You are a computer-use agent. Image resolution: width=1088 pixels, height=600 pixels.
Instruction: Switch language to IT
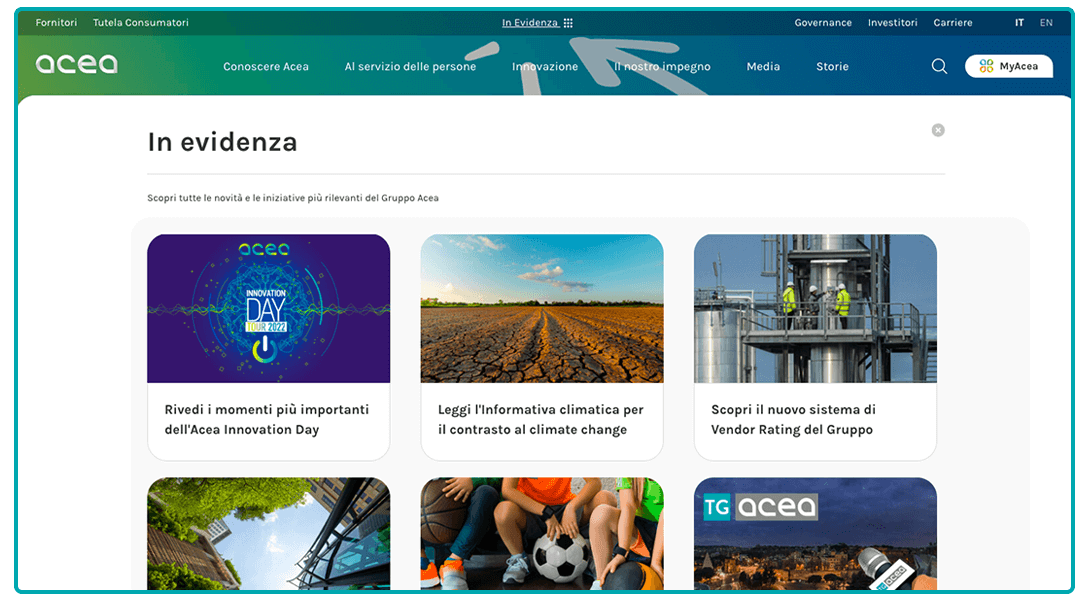coord(1019,22)
